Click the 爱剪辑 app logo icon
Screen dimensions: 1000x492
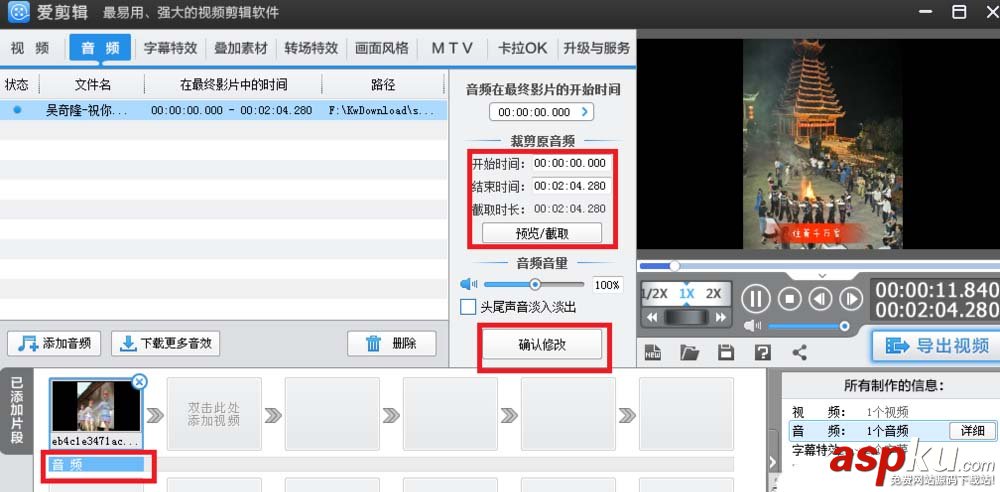19,12
